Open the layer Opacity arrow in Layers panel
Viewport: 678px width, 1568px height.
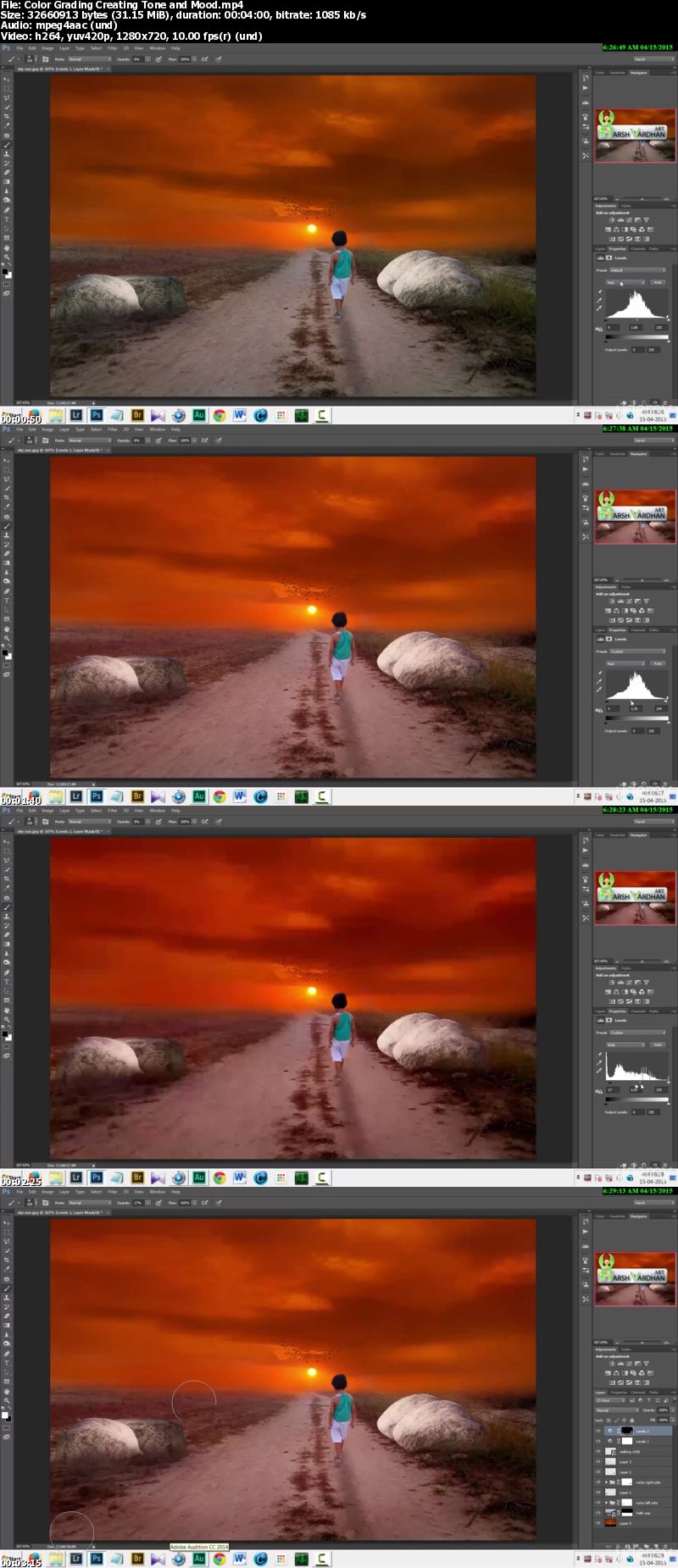[673, 1410]
